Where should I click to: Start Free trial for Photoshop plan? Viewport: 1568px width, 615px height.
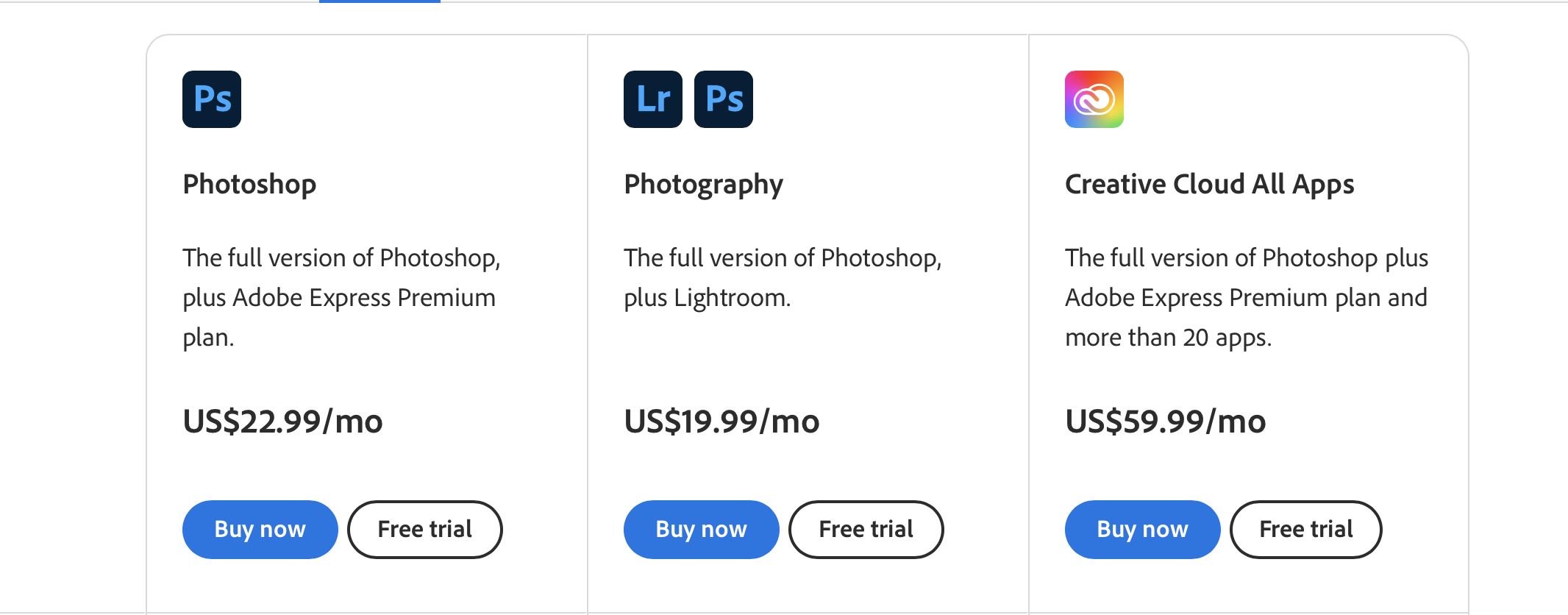coord(424,530)
